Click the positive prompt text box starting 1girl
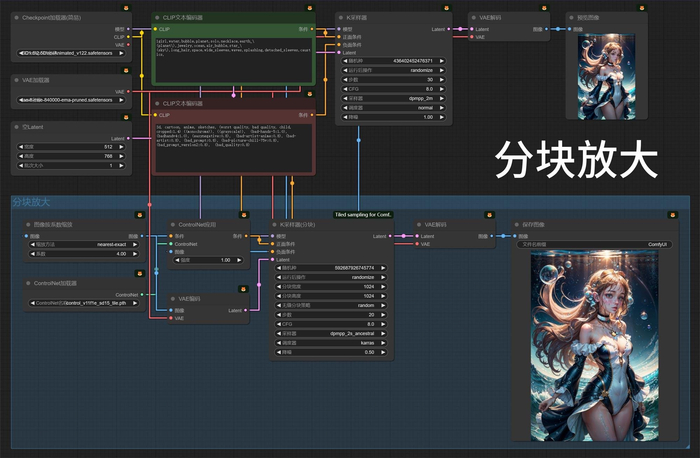The image size is (700, 458). 233,60
